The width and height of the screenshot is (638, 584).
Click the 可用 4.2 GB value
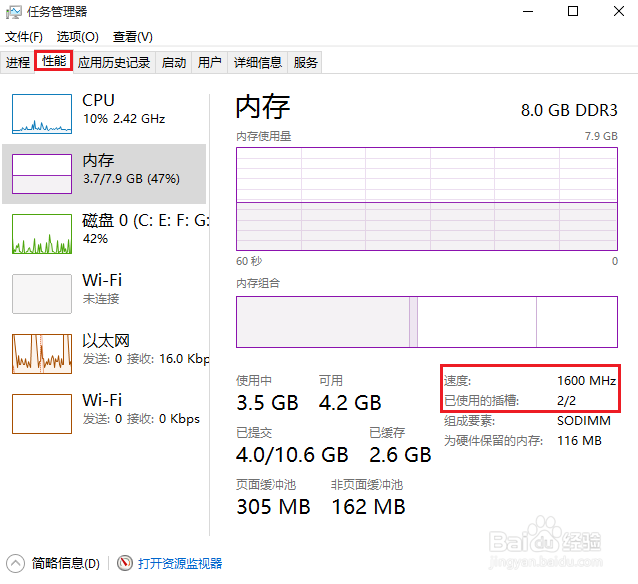350,403
